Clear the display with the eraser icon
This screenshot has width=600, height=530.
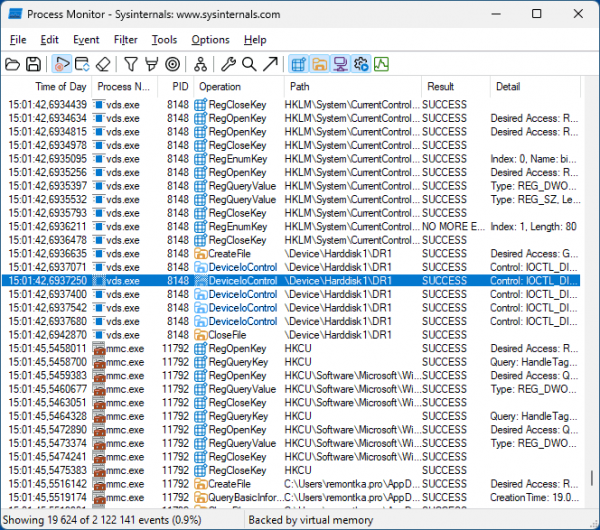(x=103, y=64)
